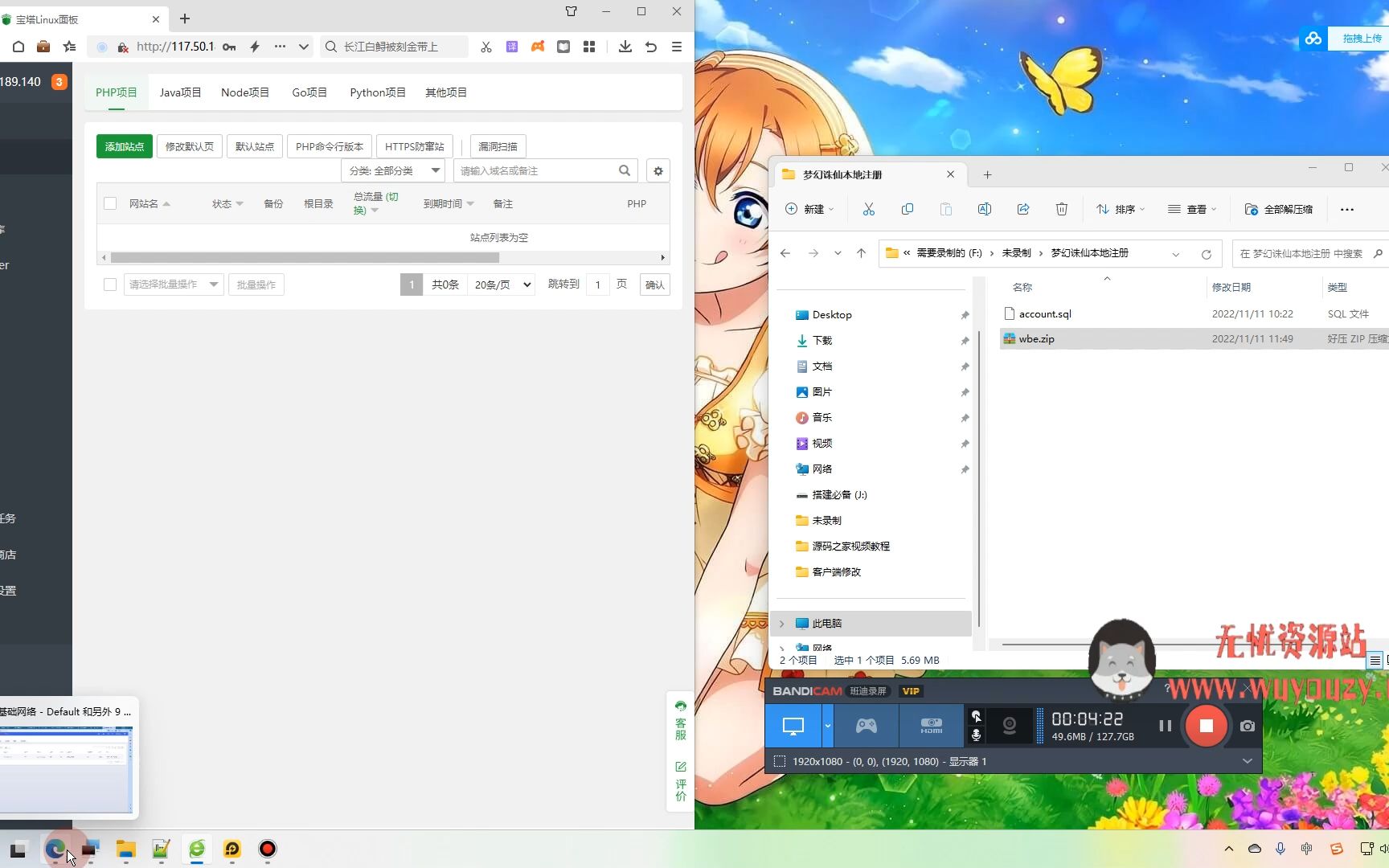Open 源码之家视频教程 folder in sidebar
Viewport: 1389px width, 868px height.
point(850,547)
